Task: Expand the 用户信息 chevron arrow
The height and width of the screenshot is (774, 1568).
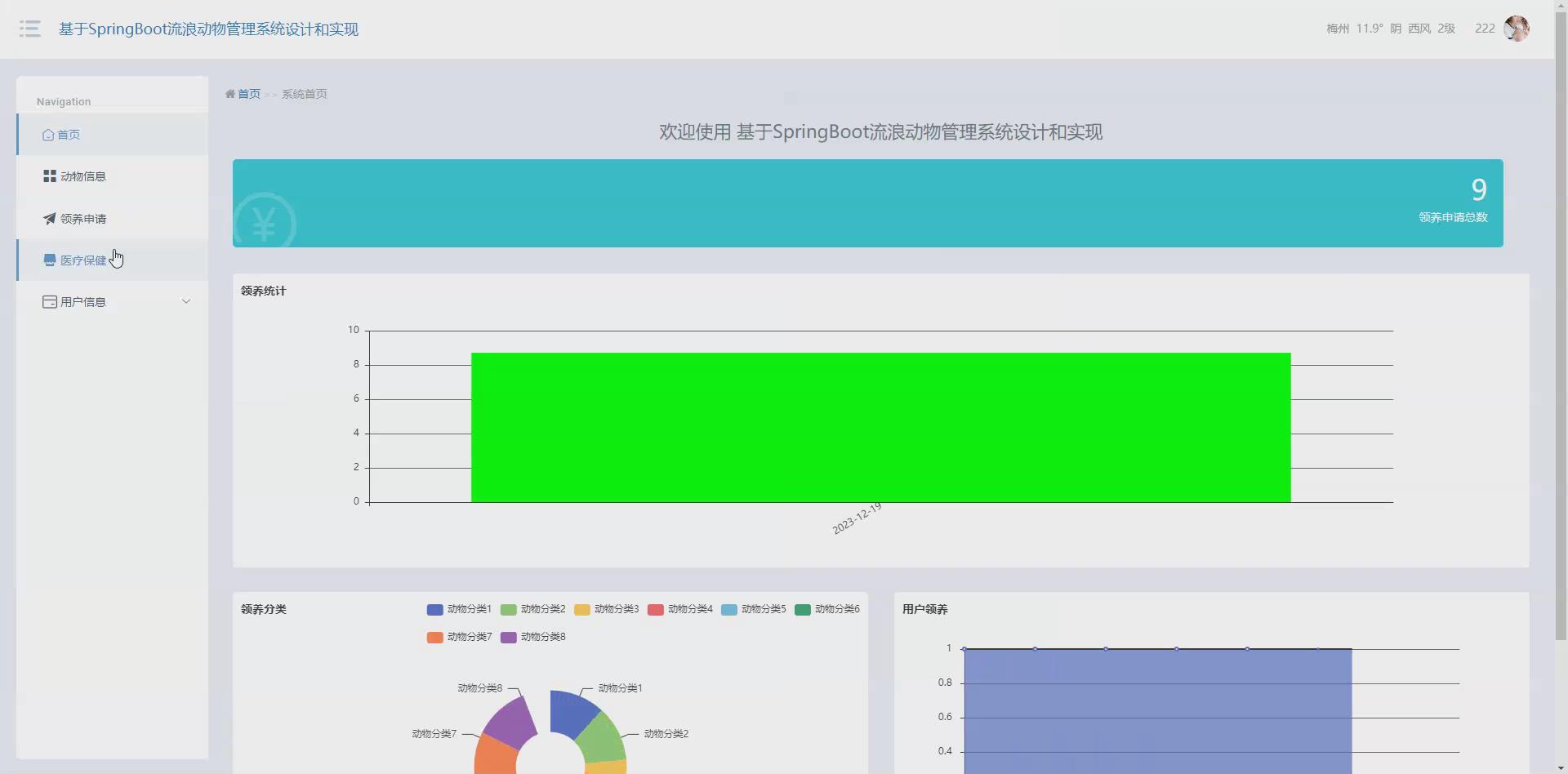Action: [186, 302]
